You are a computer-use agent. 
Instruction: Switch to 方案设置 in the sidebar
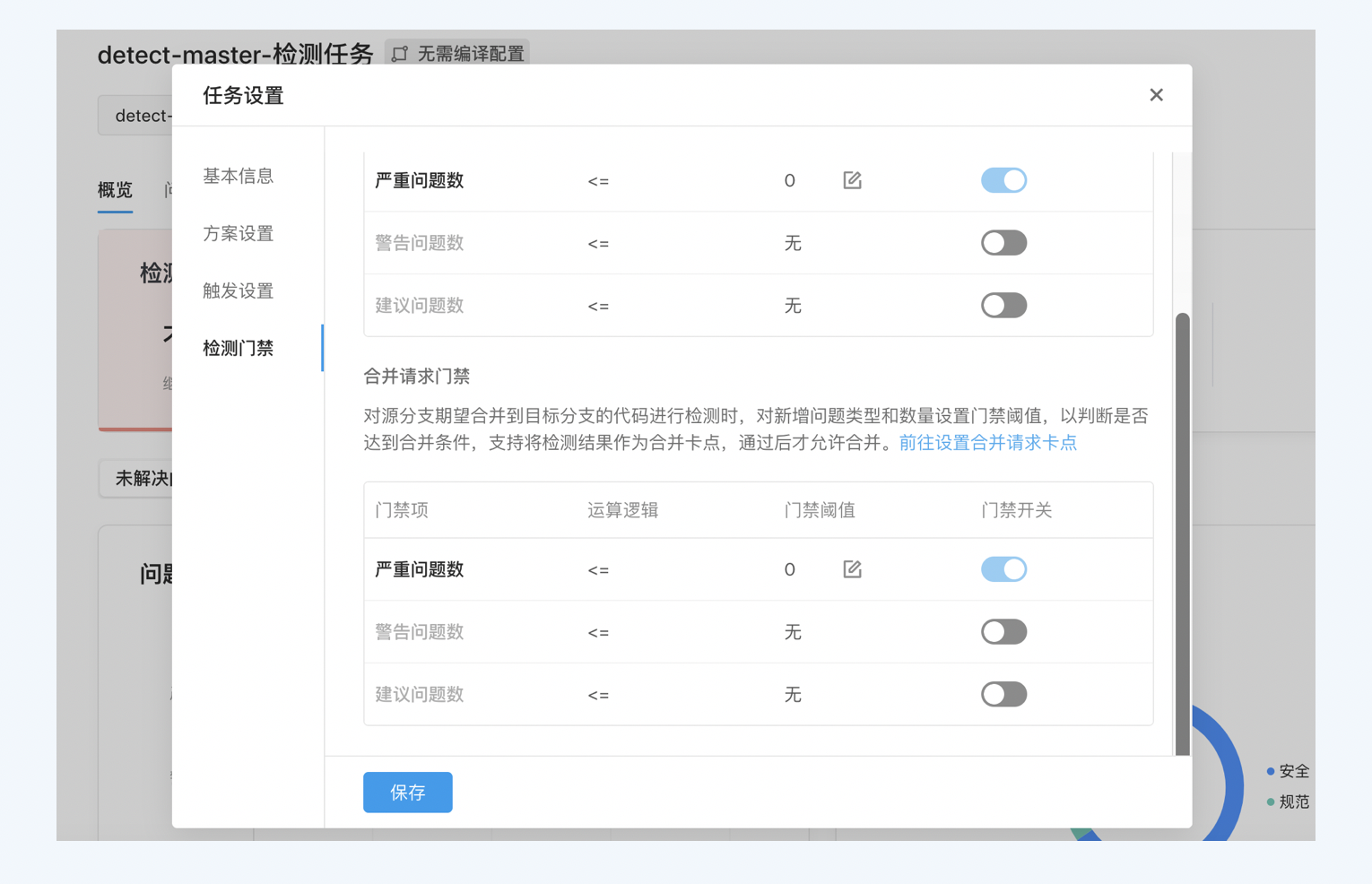coord(239,233)
